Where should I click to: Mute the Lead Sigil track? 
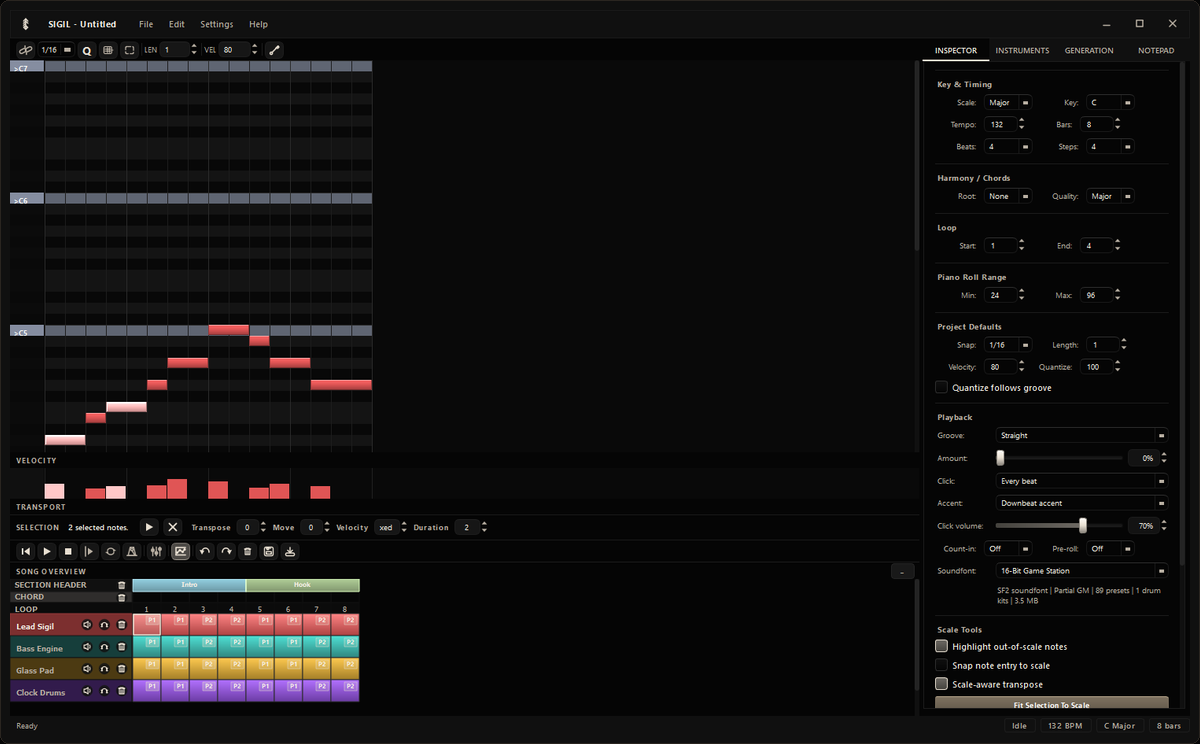tap(87, 625)
